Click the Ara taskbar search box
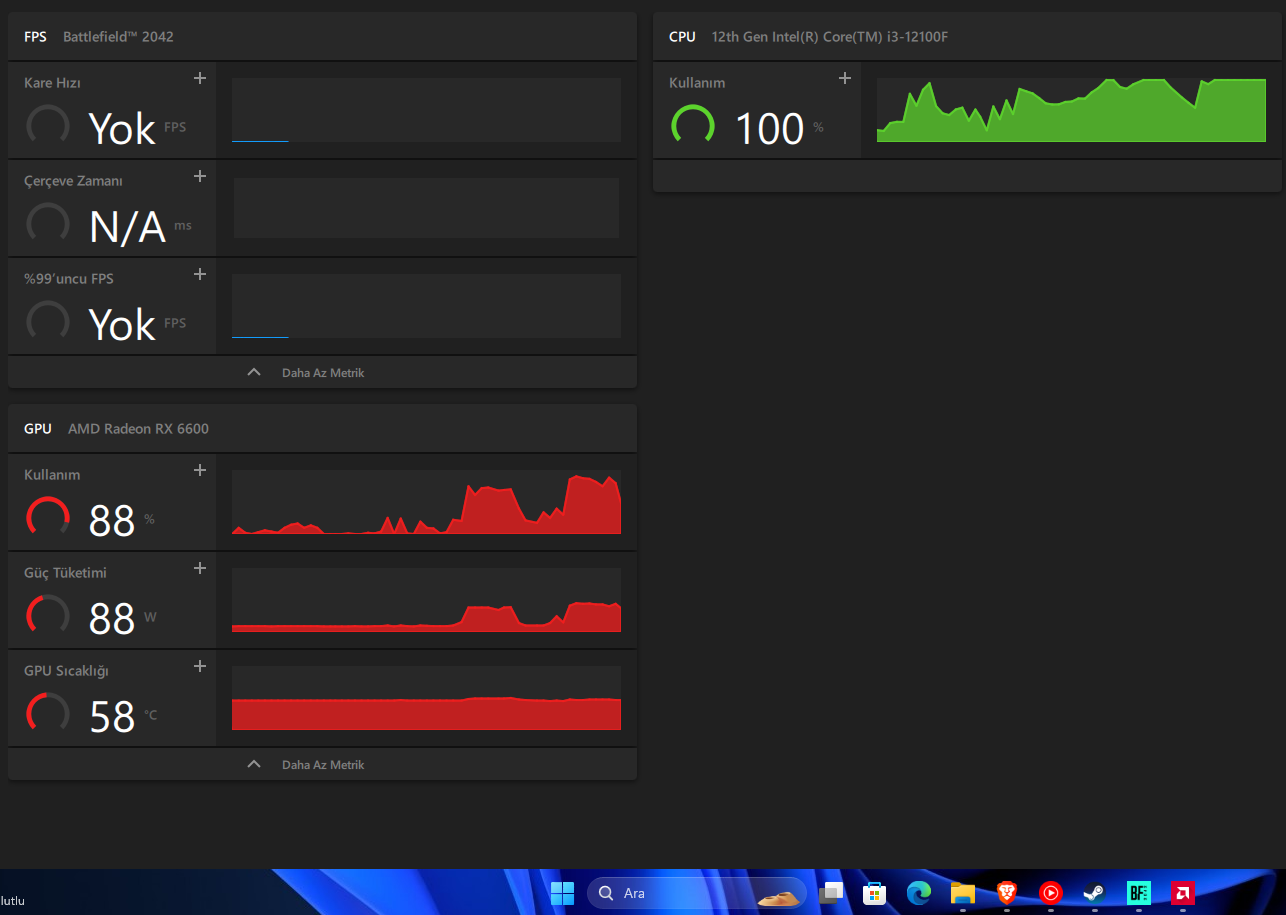Screen dimensions: 1286x915 pyautogui.click(x=697, y=893)
